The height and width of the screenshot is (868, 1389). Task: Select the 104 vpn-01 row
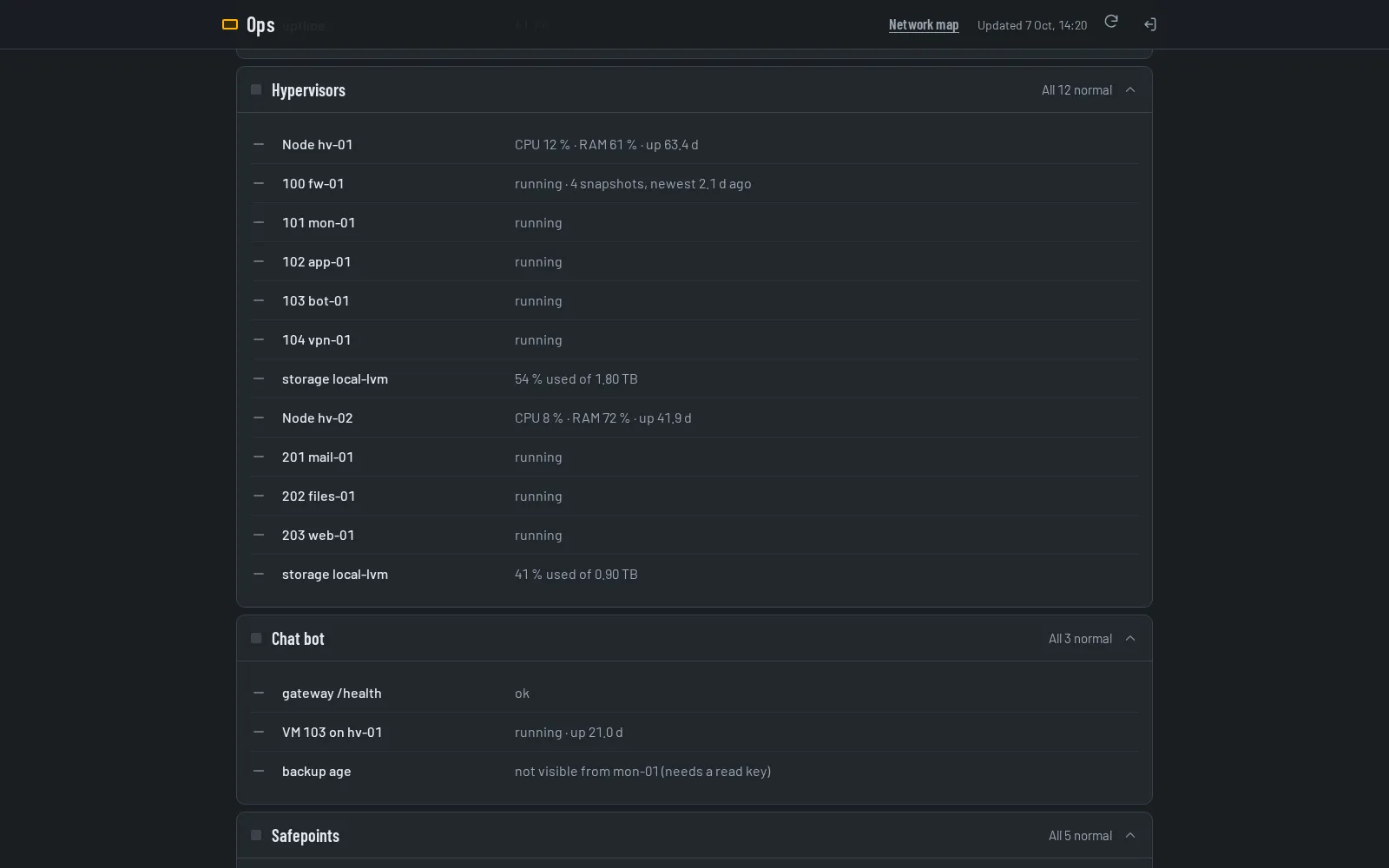(694, 339)
